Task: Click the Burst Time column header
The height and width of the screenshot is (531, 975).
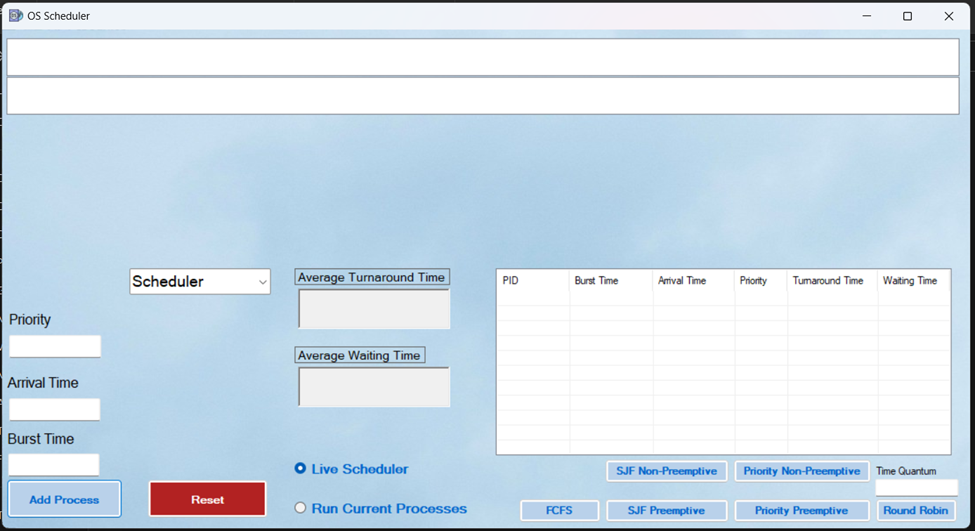Action: pyautogui.click(x=611, y=281)
